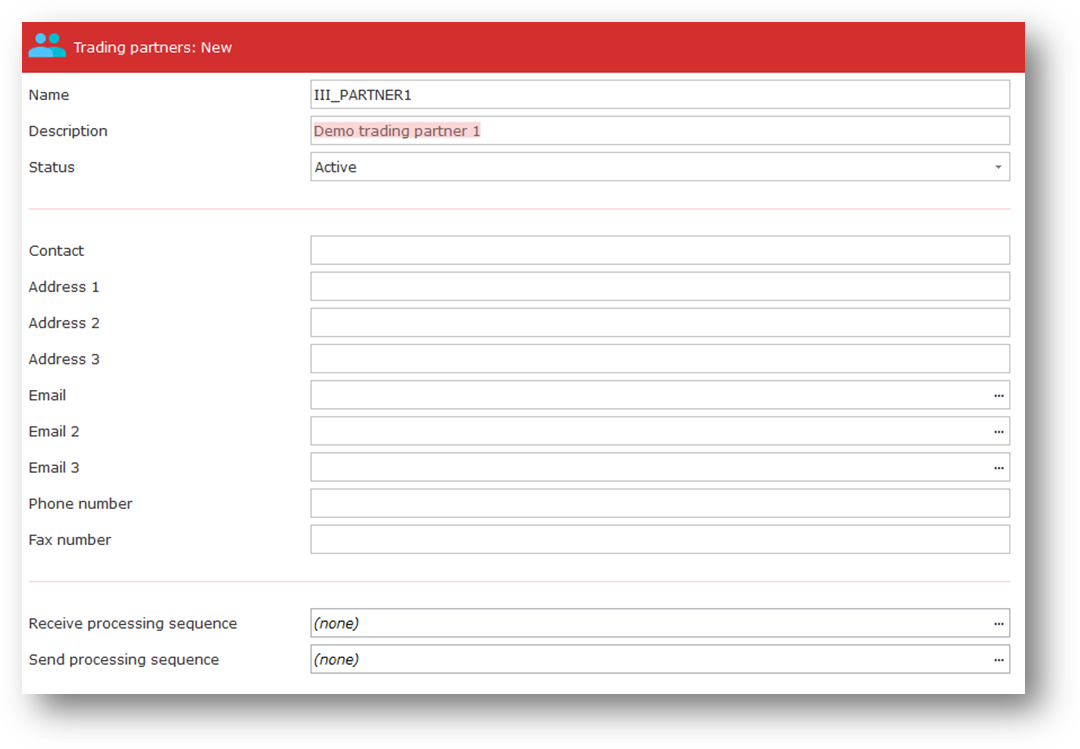Open the Email field ellipsis button
Viewport: 1080px width, 749px height.
[x=999, y=396]
